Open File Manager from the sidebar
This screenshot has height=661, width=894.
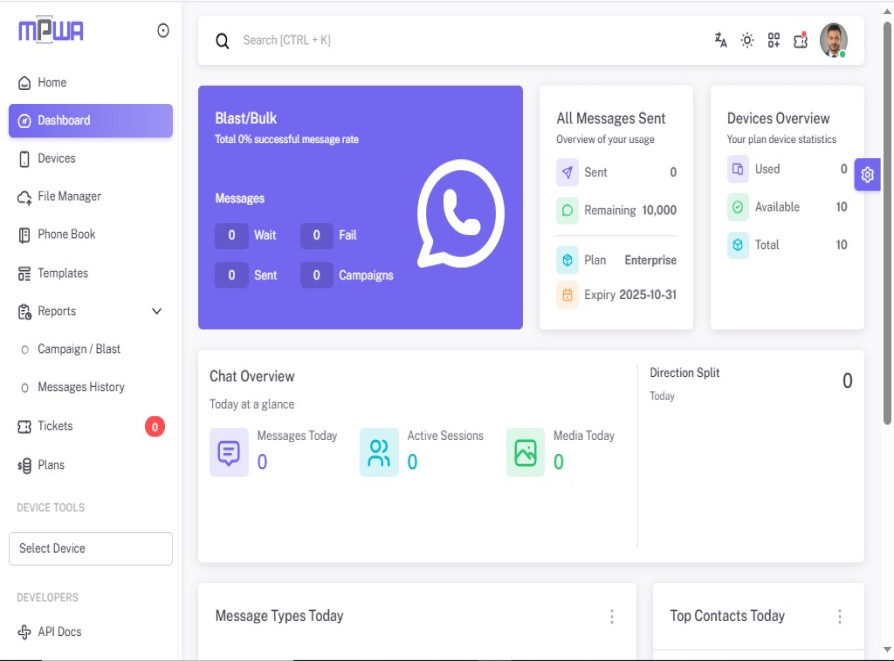[x=69, y=196]
